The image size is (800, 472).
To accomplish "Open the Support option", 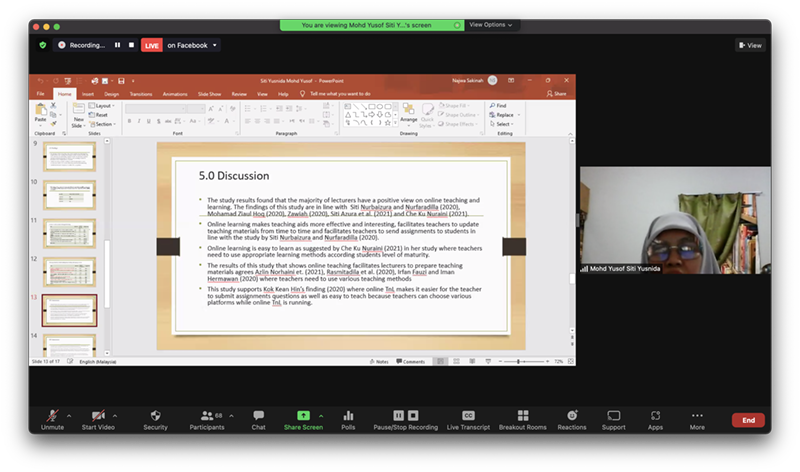I will (613, 415).
